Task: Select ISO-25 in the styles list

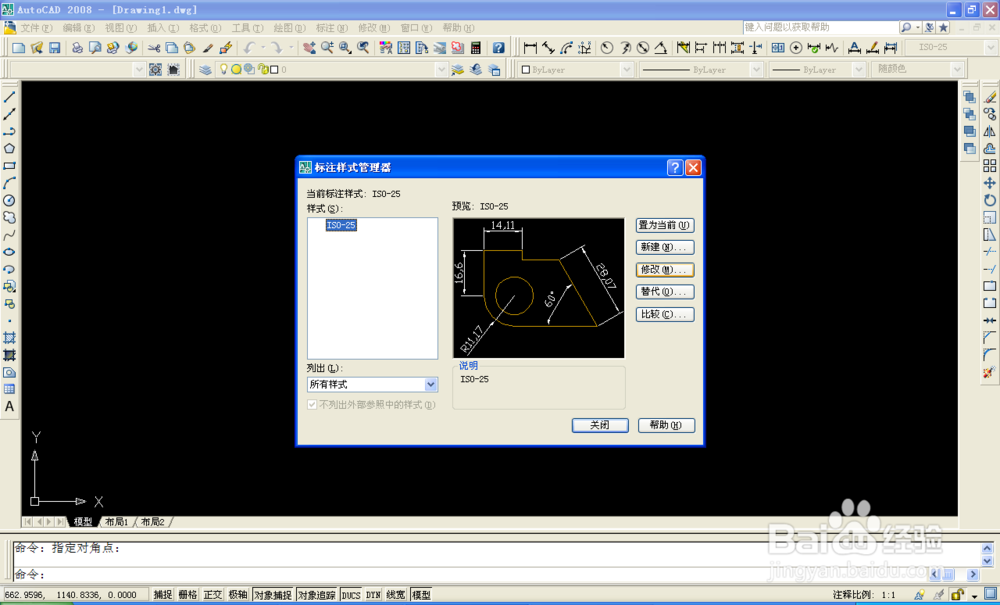Action: (x=341, y=225)
